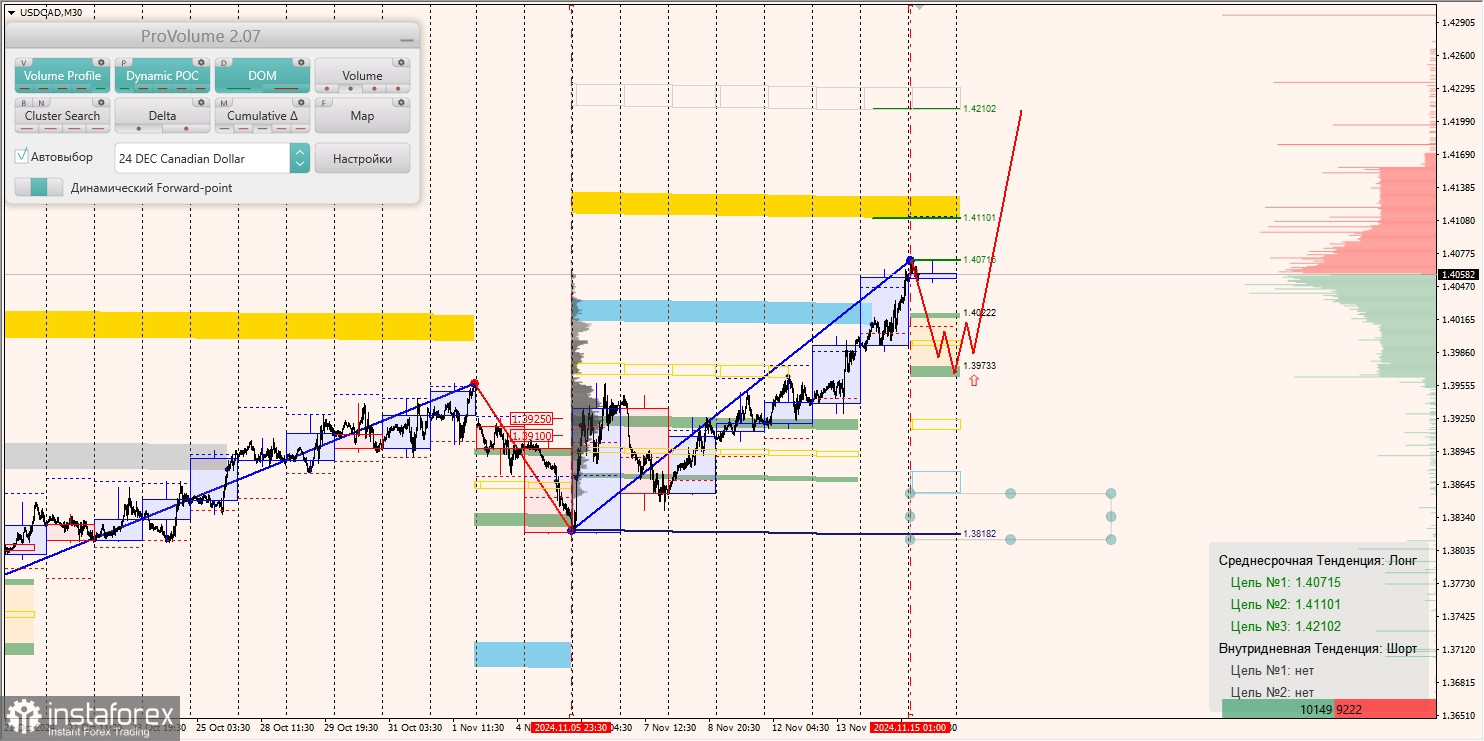Image resolution: width=1484 pixels, height=741 pixels.
Task: Click Внутридневная Тенденция: Шорт heading
Action: pos(1317,648)
